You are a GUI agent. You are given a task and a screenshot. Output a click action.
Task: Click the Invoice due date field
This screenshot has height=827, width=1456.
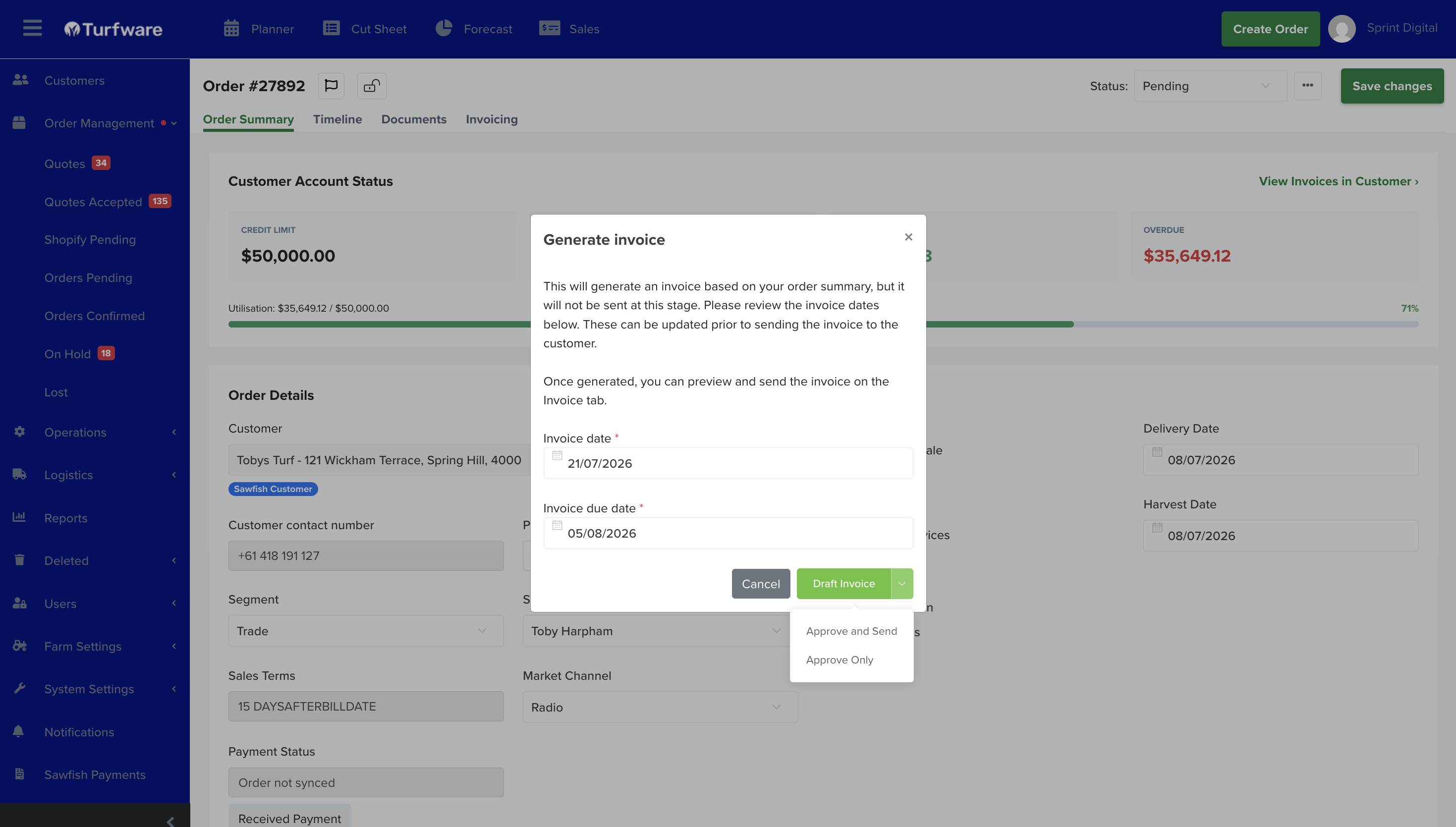click(728, 533)
